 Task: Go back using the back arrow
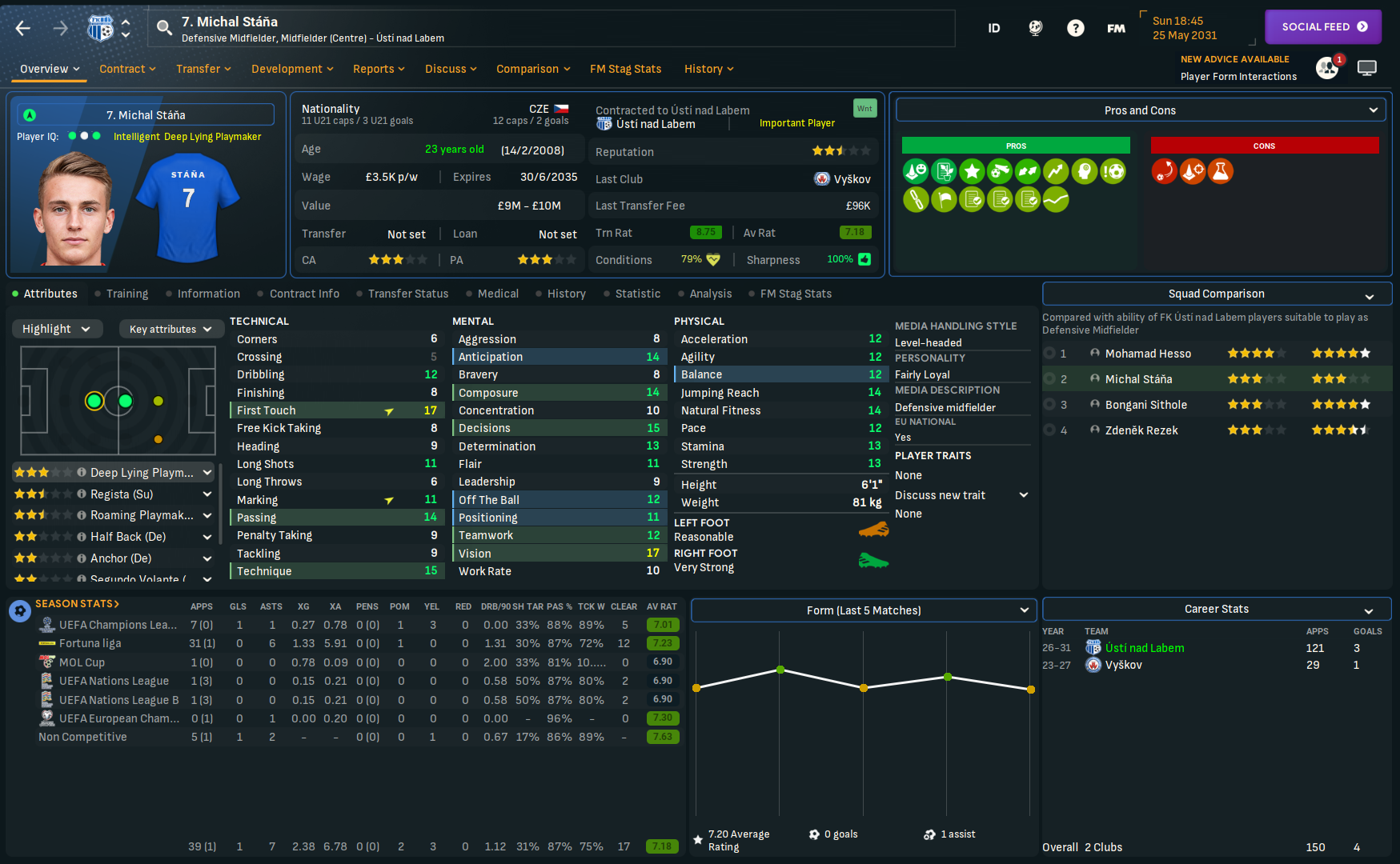22,29
